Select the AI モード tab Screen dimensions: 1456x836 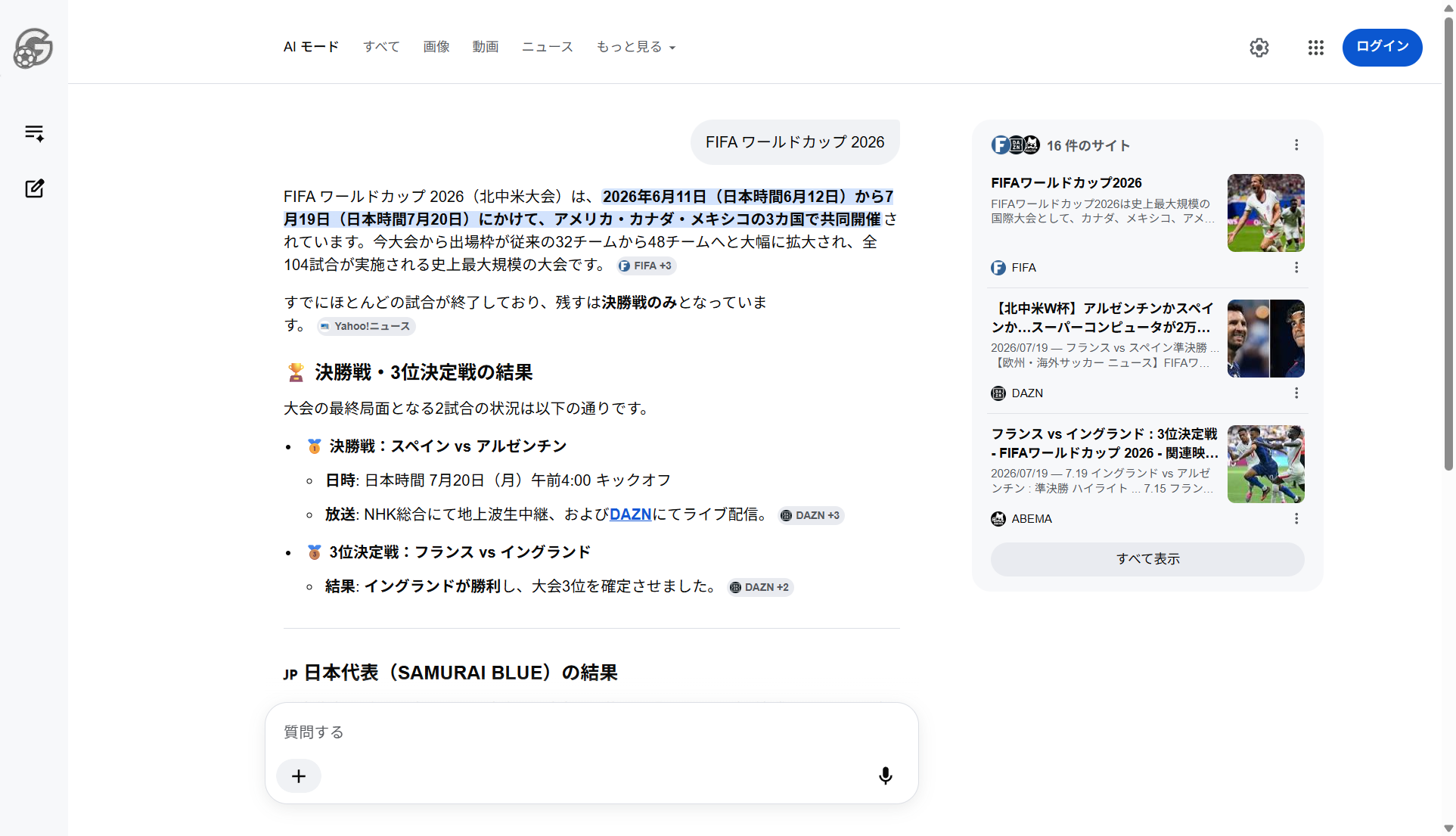pos(311,47)
